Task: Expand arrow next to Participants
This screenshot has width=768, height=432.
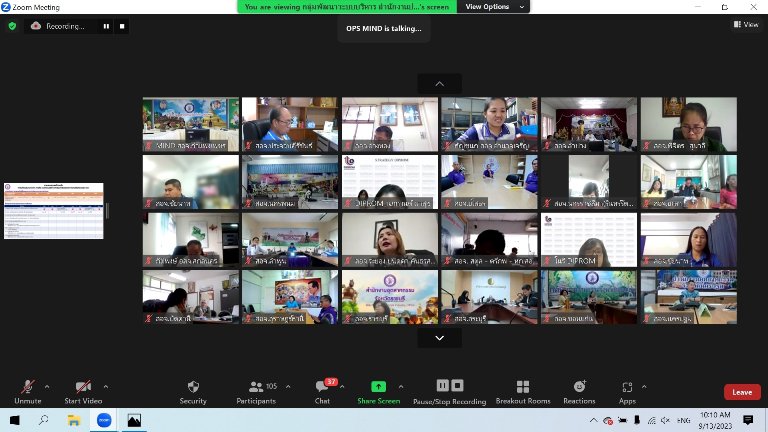Action: pyautogui.click(x=288, y=387)
